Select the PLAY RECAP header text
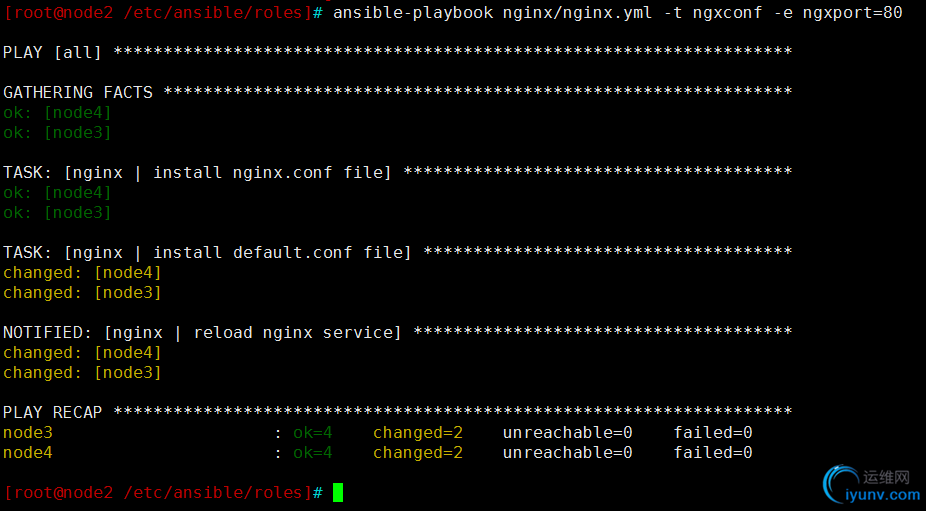Screen dimensions: 926x511 pos(52,412)
